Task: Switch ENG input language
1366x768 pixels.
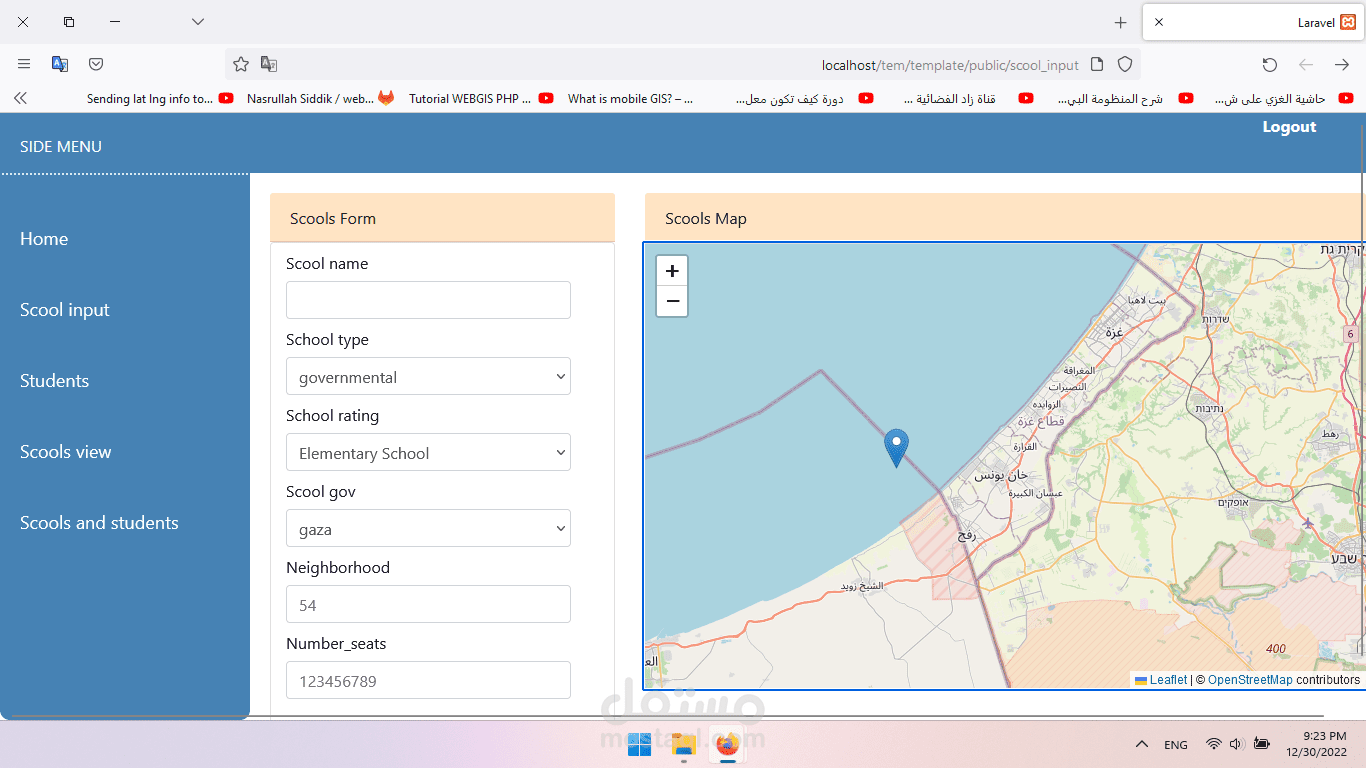Action: [x=1176, y=745]
